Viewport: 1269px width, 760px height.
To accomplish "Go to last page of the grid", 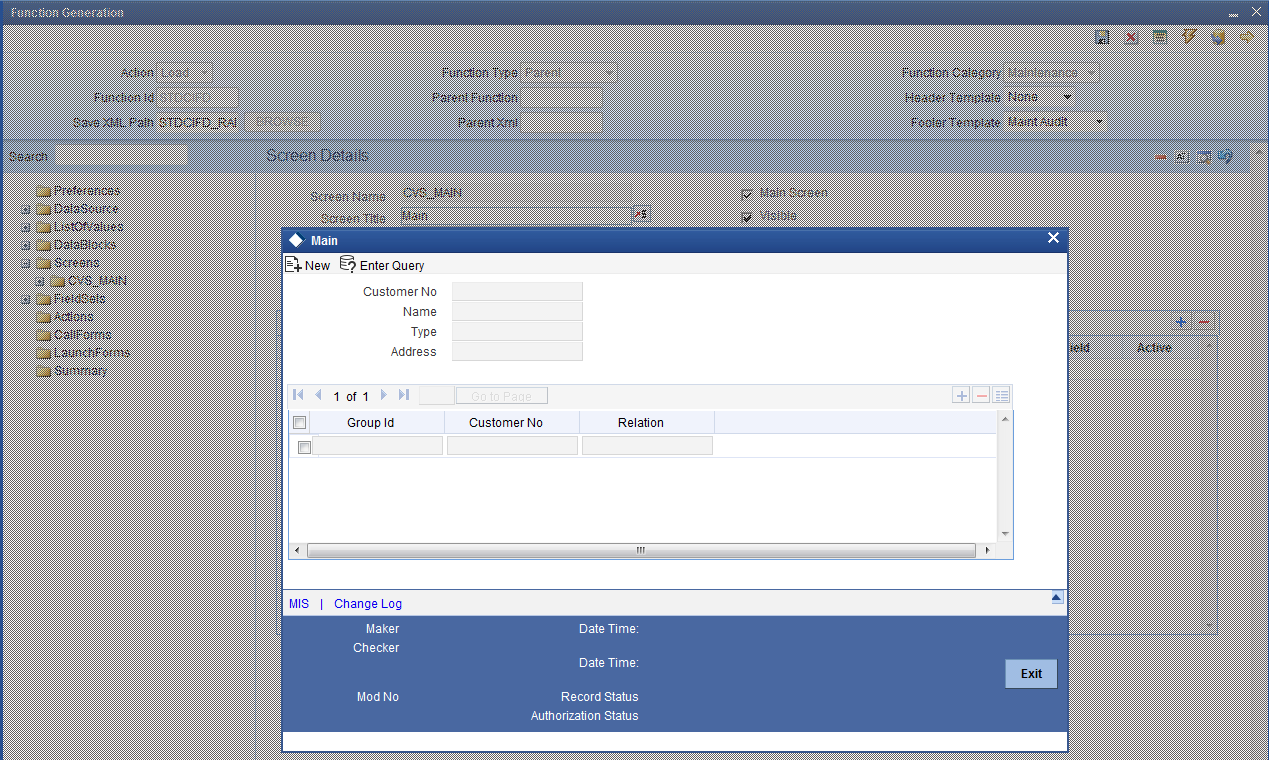I will pyautogui.click(x=404, y=396).
